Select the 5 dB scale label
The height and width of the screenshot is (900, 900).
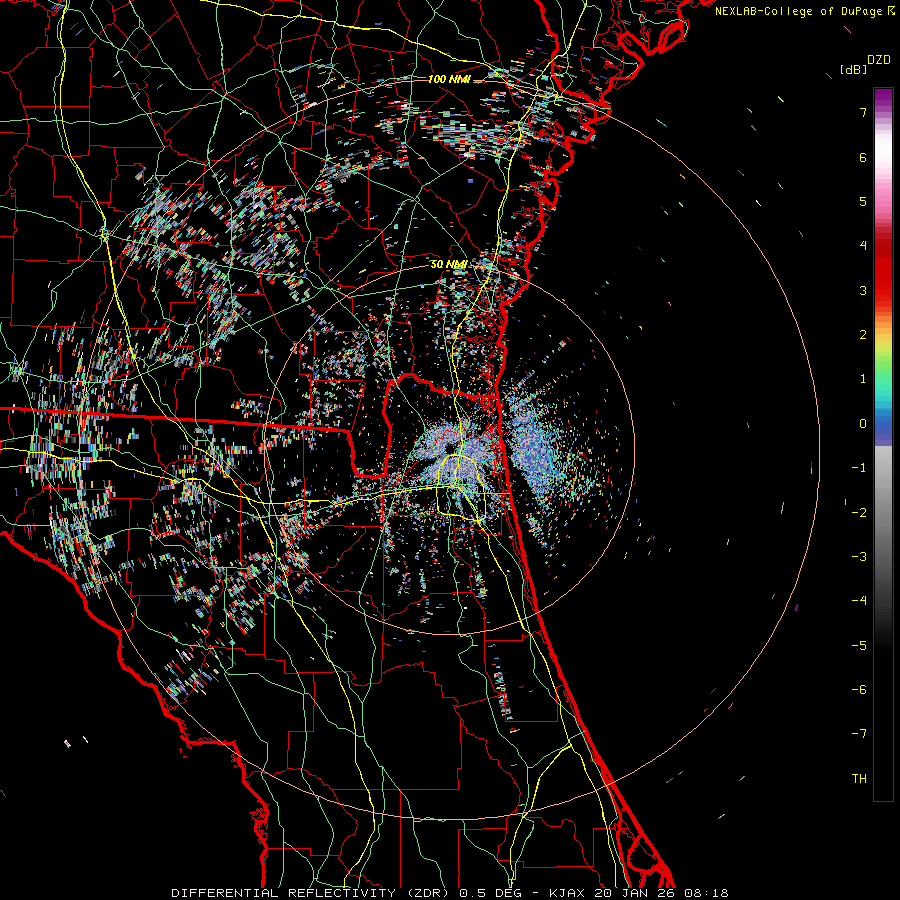[863, 201]
